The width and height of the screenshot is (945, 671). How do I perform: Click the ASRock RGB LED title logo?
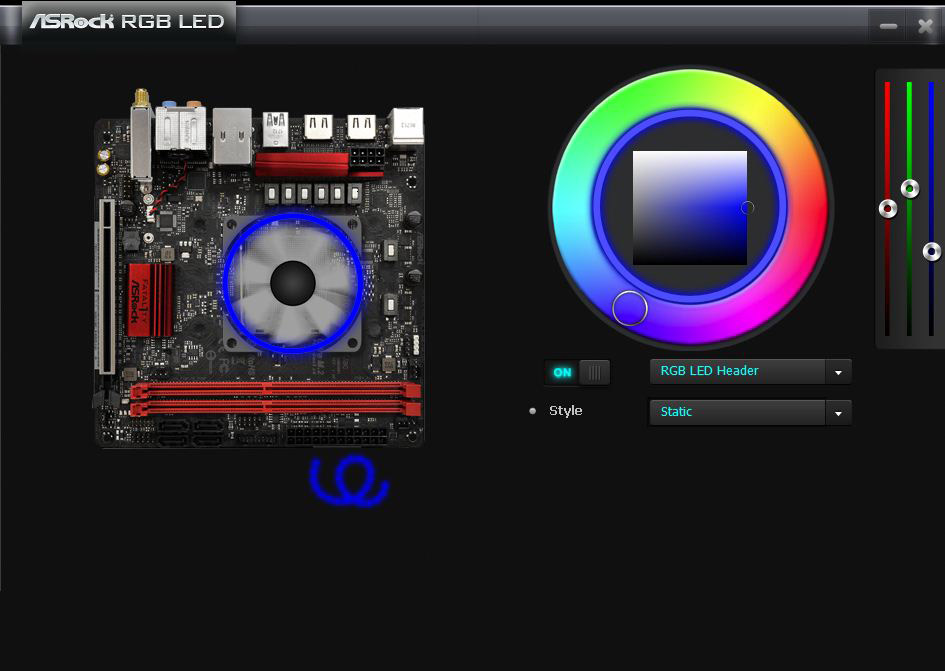[127, 21]
